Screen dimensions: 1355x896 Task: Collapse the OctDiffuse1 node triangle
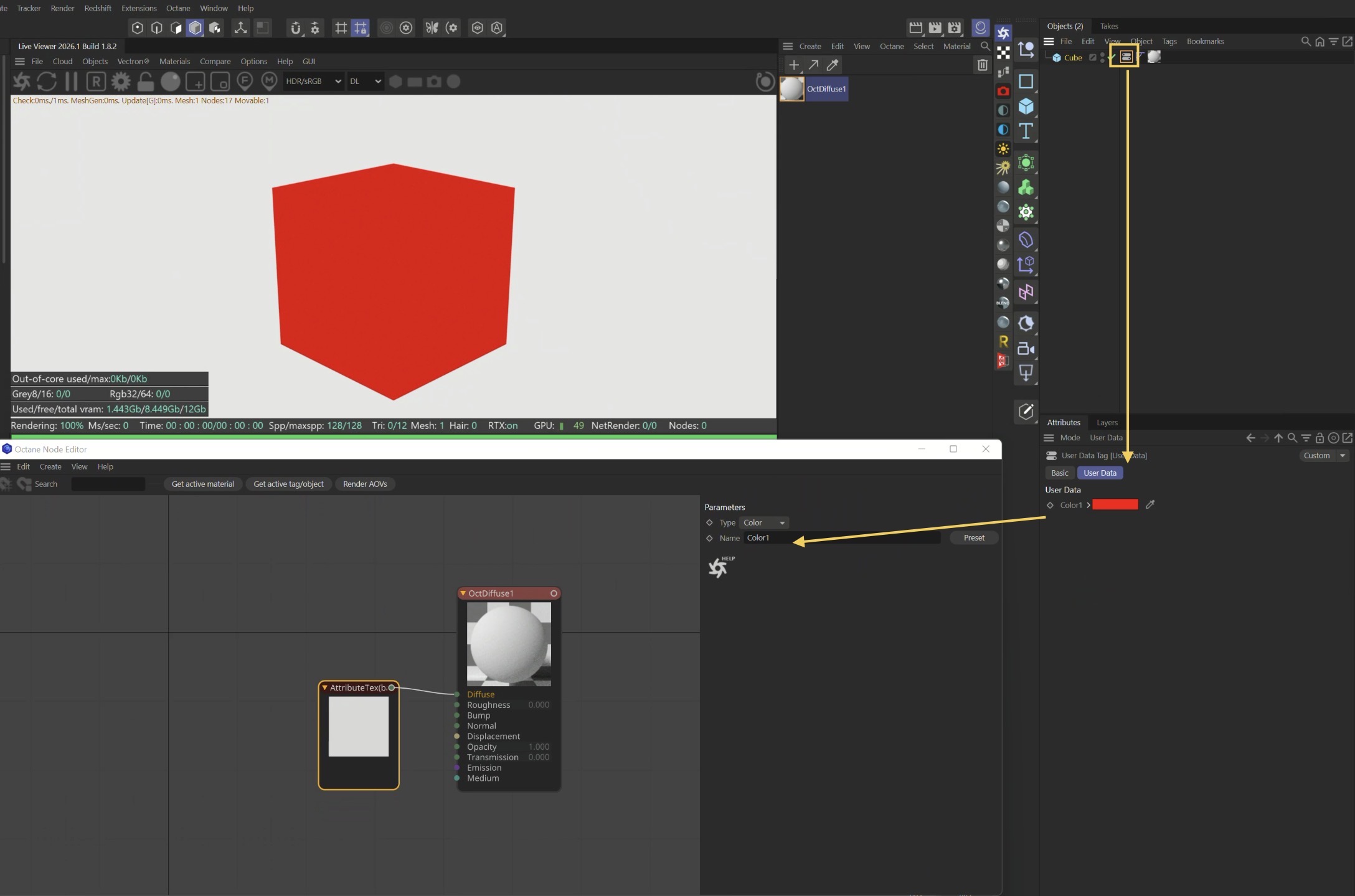pyautogui.click(x=463, y=593)
